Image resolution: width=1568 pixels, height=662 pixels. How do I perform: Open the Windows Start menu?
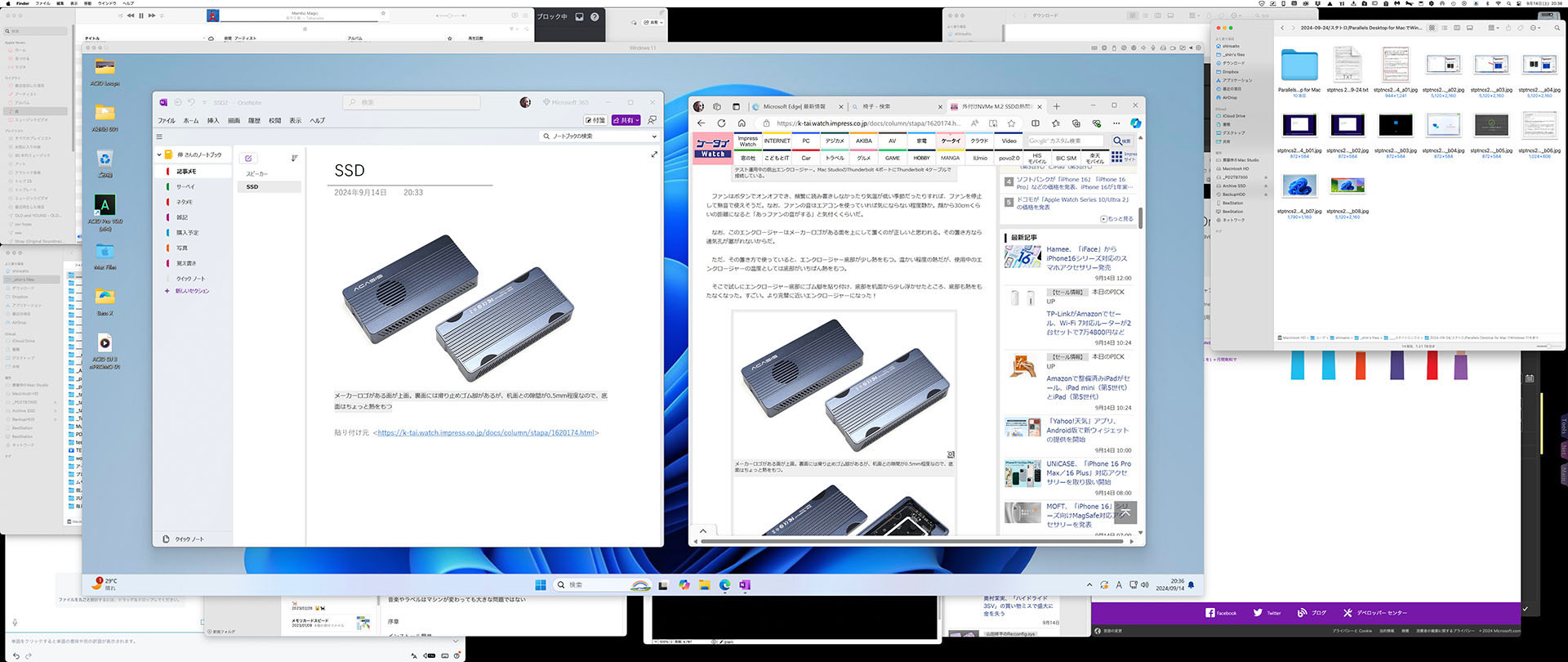pos(540,585)
